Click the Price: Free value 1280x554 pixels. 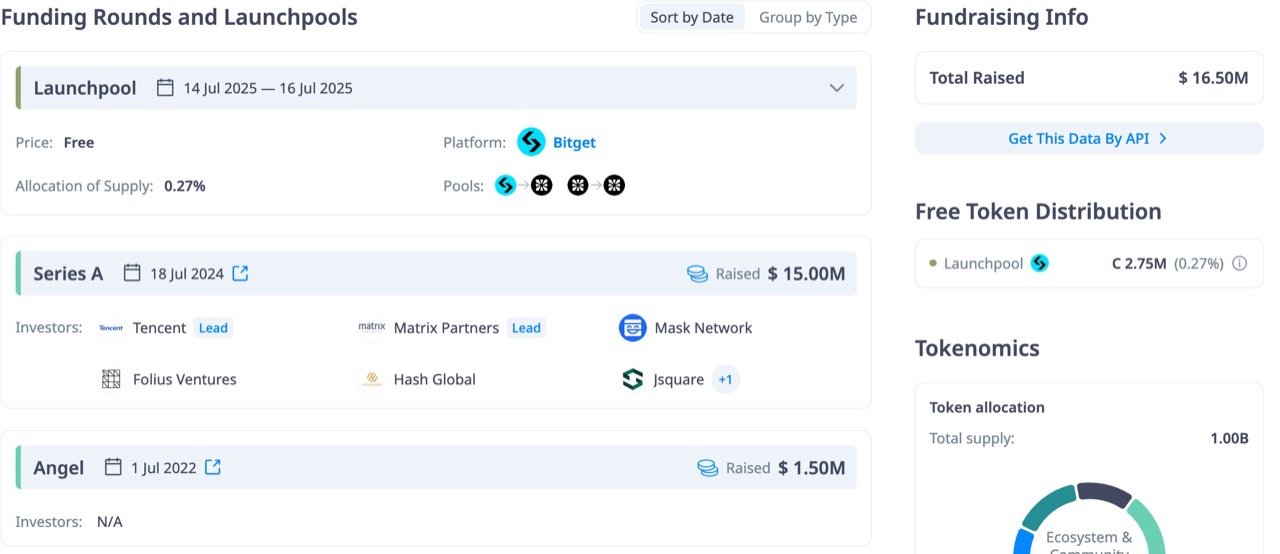click(x=79, y=143)
